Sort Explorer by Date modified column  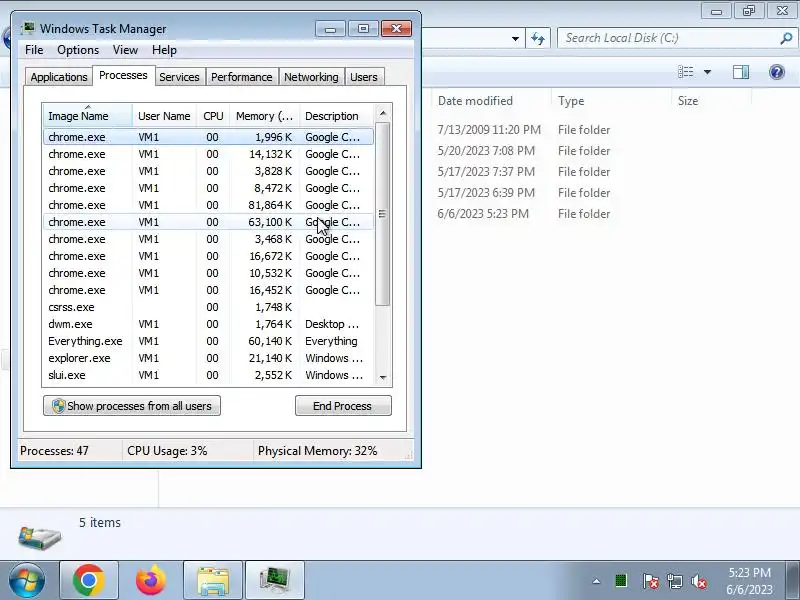click(491, 101)
